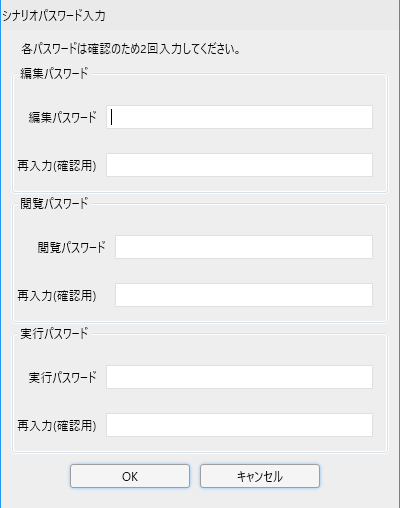Click the 再入力(確認用) label in the 閲覧 group
The height and width of the screenshot is (508, 400).
tap(57, 296)
